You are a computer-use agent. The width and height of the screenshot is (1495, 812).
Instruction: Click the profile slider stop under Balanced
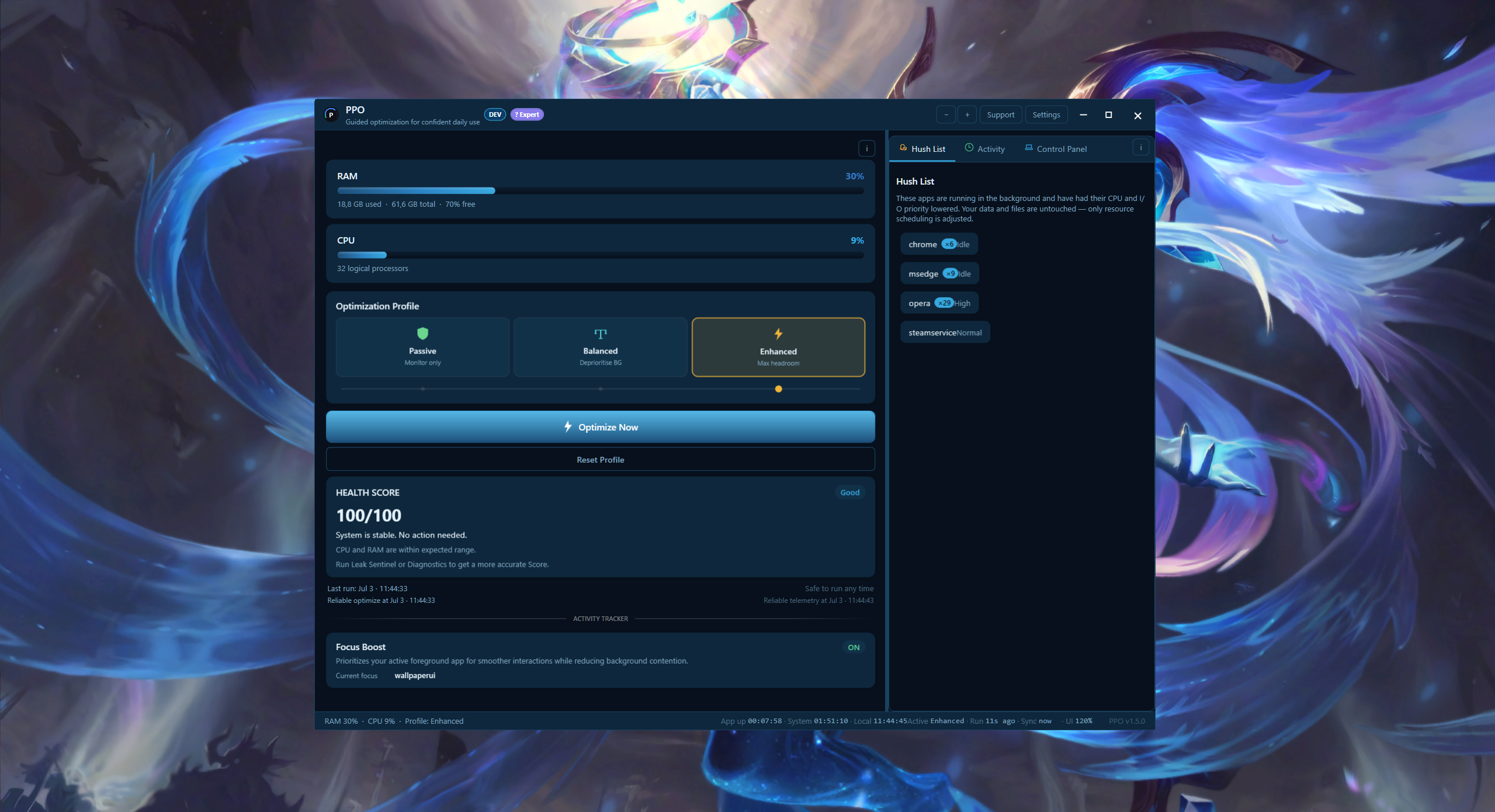[x=600, y=389]
